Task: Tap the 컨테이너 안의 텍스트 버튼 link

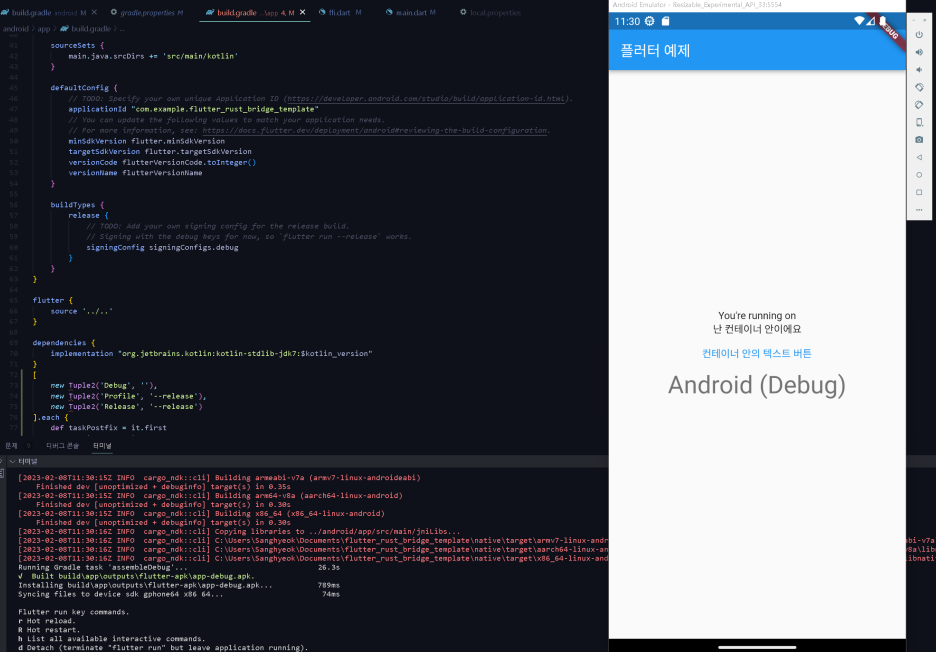Action: pyautogui.click(x=756, y=353)
